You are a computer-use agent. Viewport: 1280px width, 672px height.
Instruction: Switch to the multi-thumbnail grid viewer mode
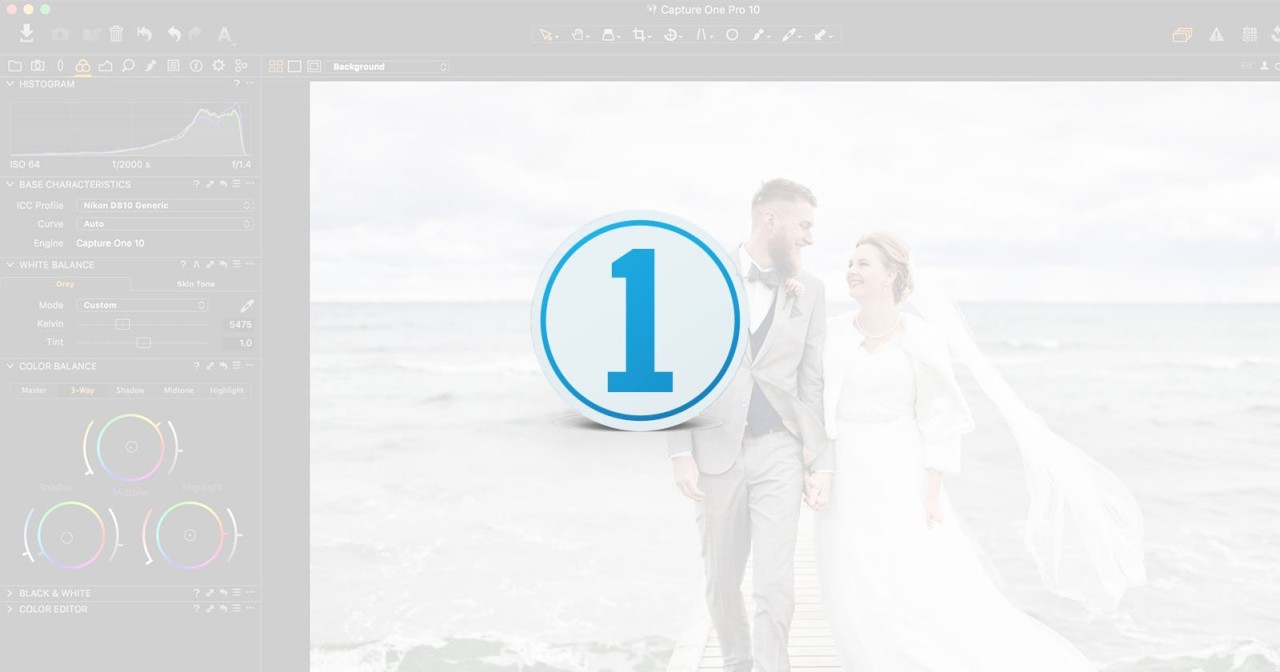pos(276,67)
